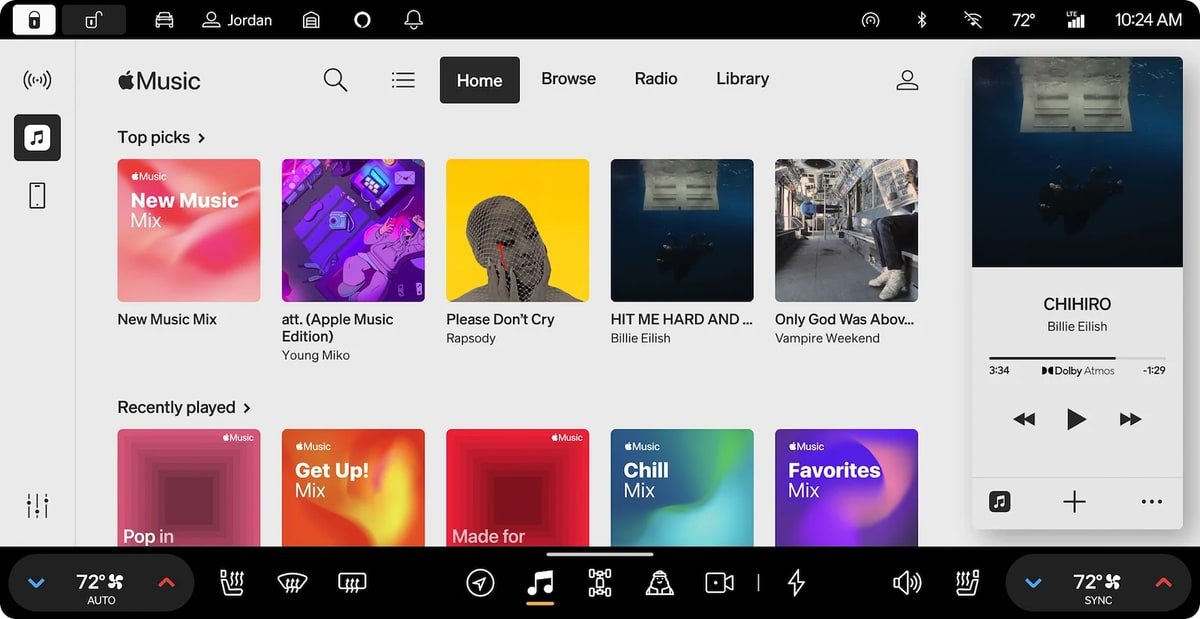
Task: Open the New Music Mix cover
Action: pos(189,230)
